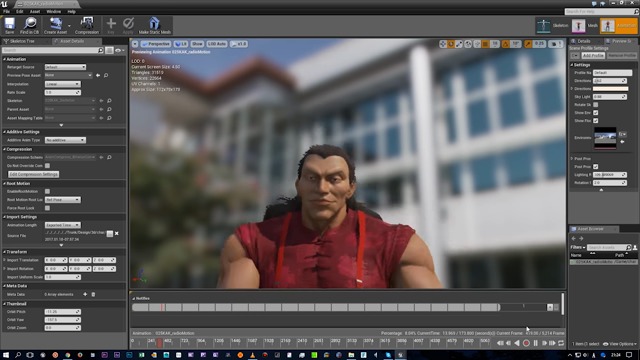Click the Save toolbar icon
The image size is (640, 360).
point(9,25)
